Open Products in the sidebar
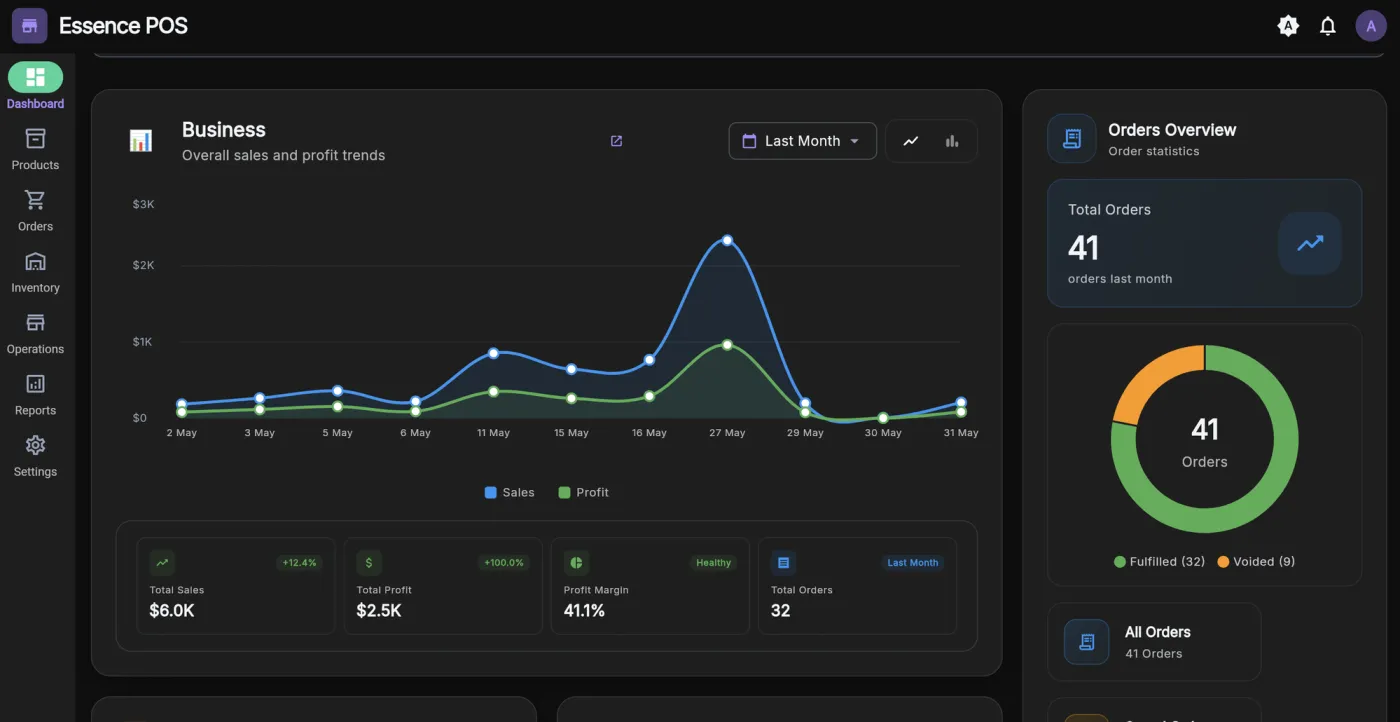Screen dimensions: 1400x722 [x=35, y=149]
